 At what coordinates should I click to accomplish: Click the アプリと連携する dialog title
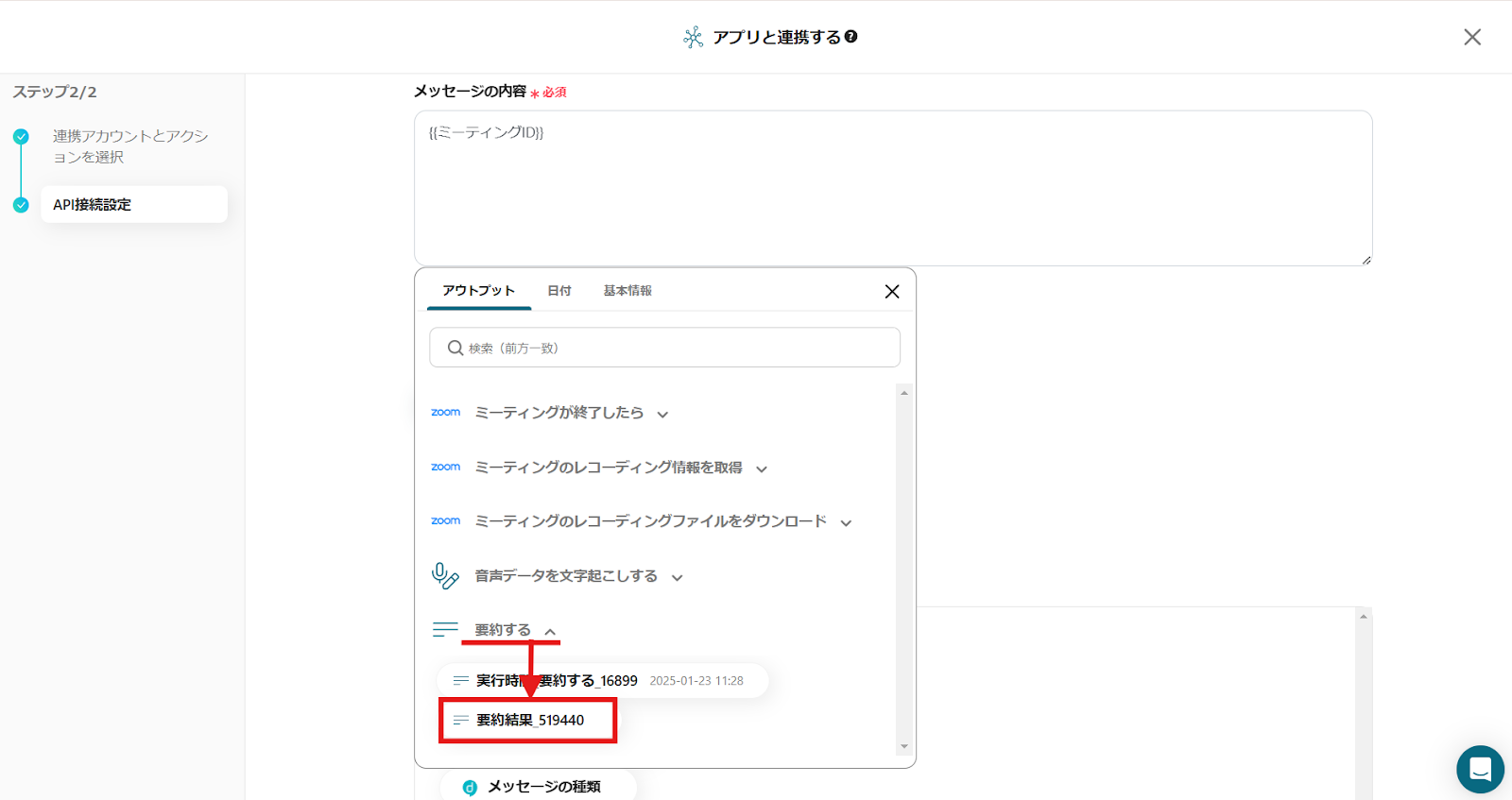(x=777, y=37)
